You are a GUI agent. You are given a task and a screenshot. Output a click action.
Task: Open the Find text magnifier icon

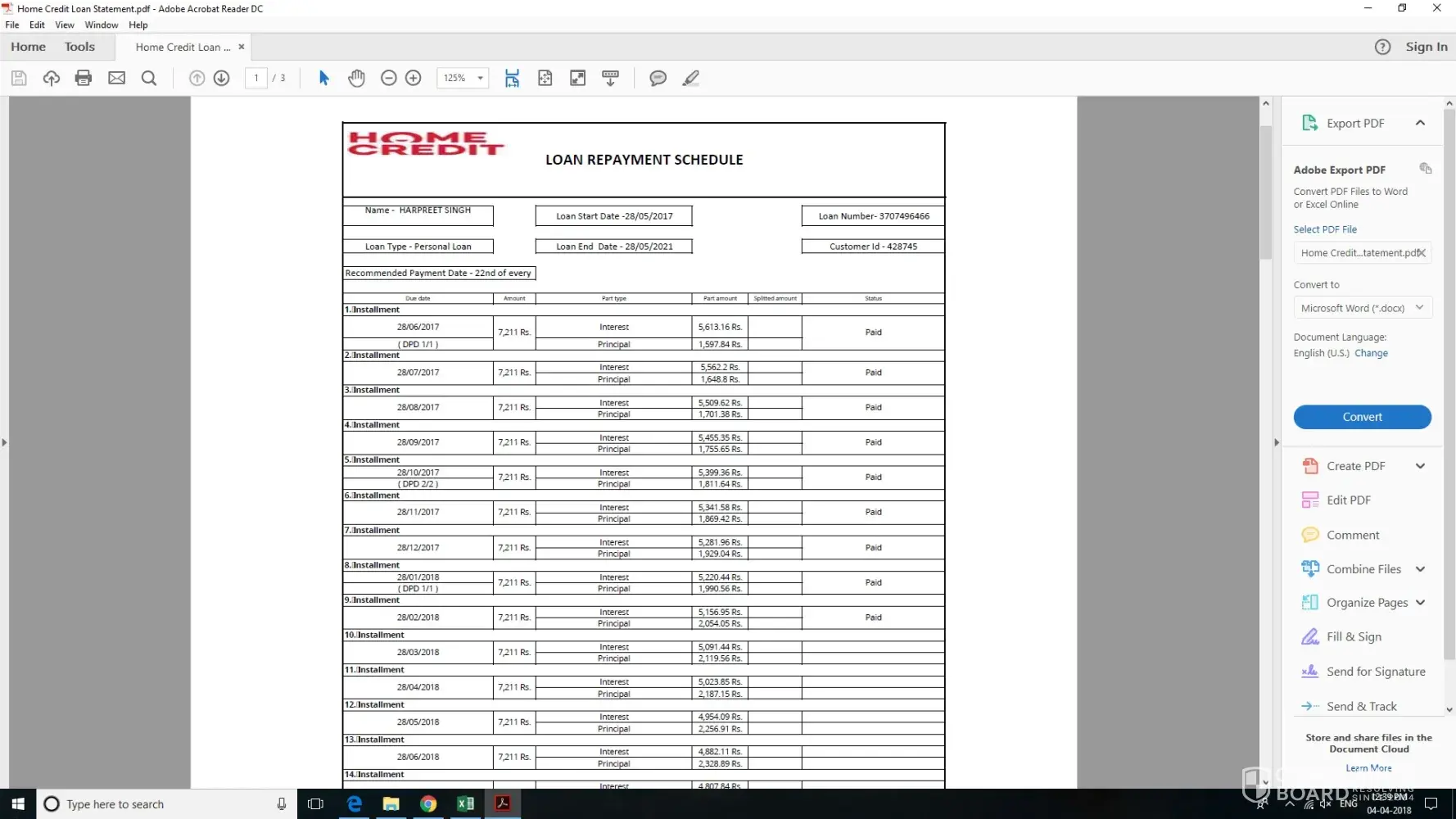149,78
